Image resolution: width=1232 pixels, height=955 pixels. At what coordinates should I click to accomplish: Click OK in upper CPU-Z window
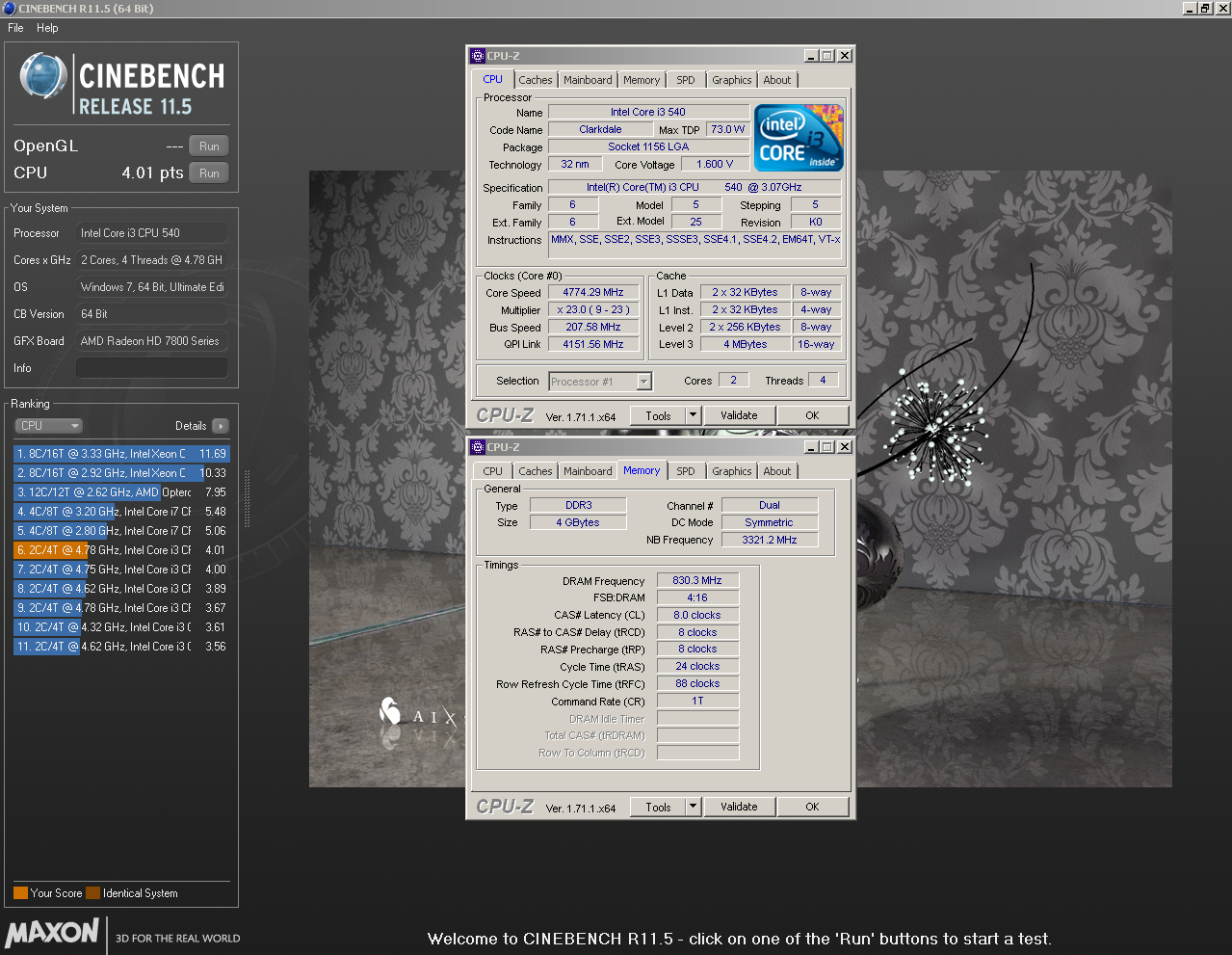click(812, 416)
